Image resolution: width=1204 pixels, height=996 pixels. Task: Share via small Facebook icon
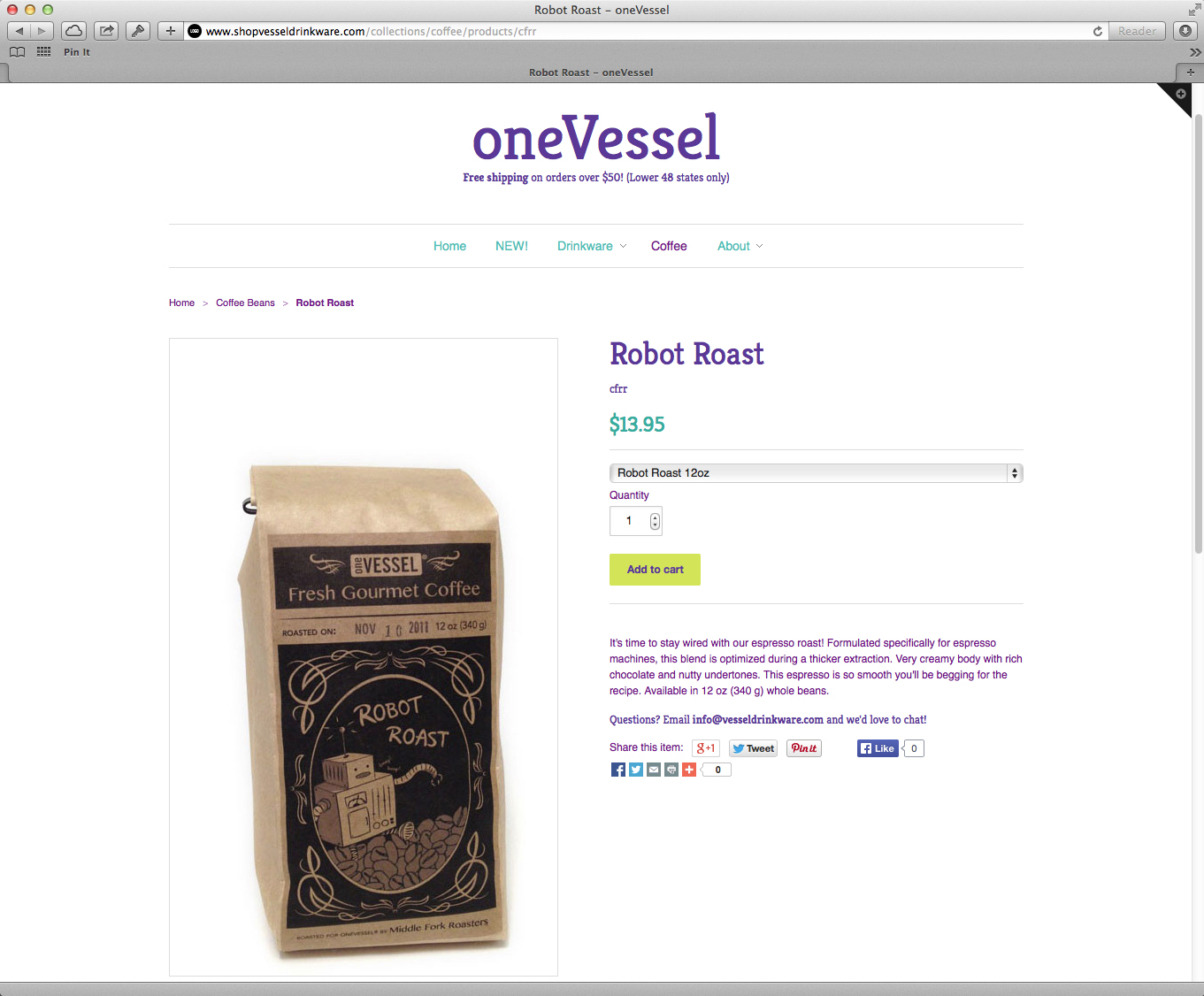pyautogui.click(x=618, y=770)
